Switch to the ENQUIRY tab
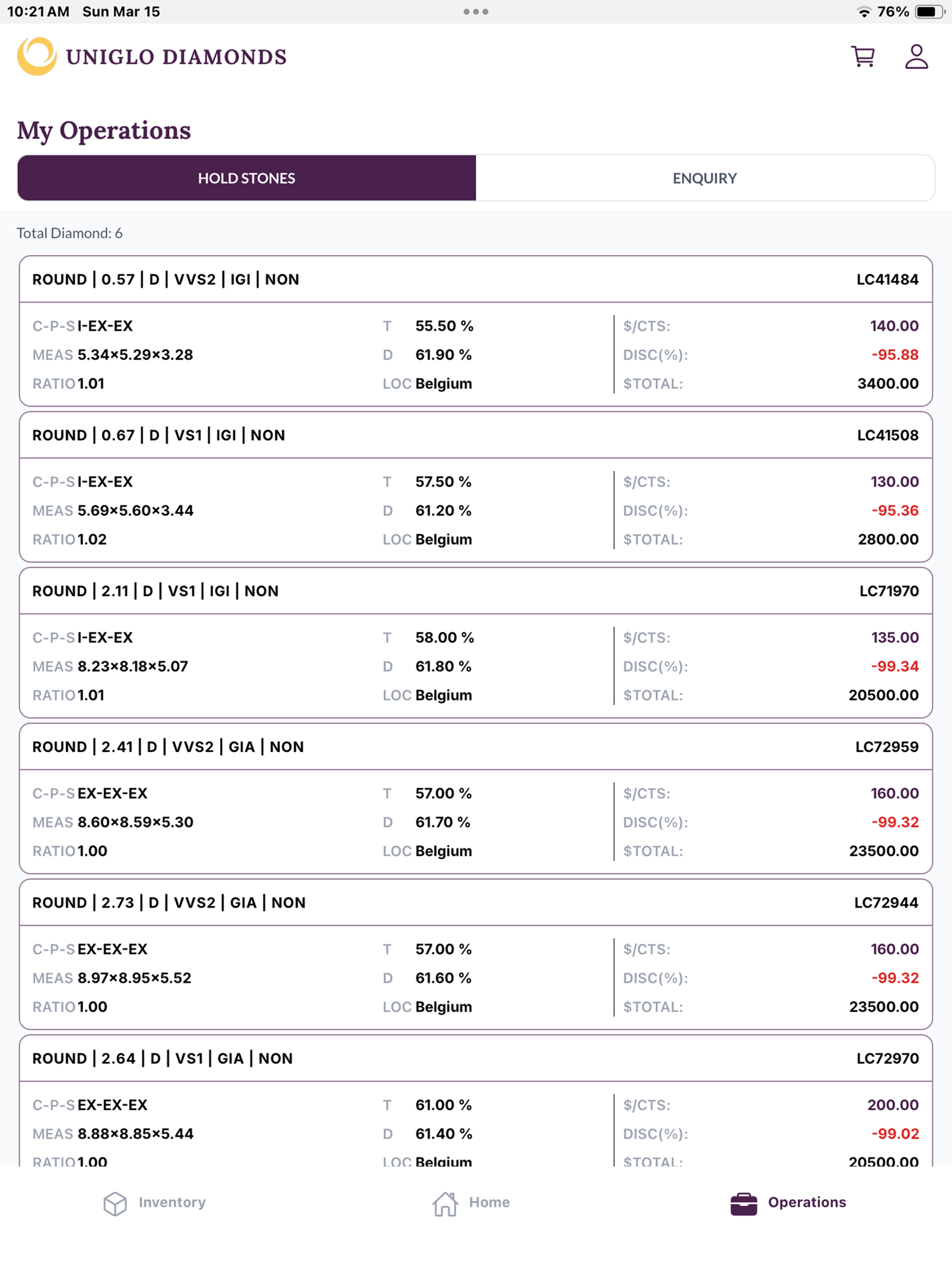 pyautogui.click(x=705, y=178)
